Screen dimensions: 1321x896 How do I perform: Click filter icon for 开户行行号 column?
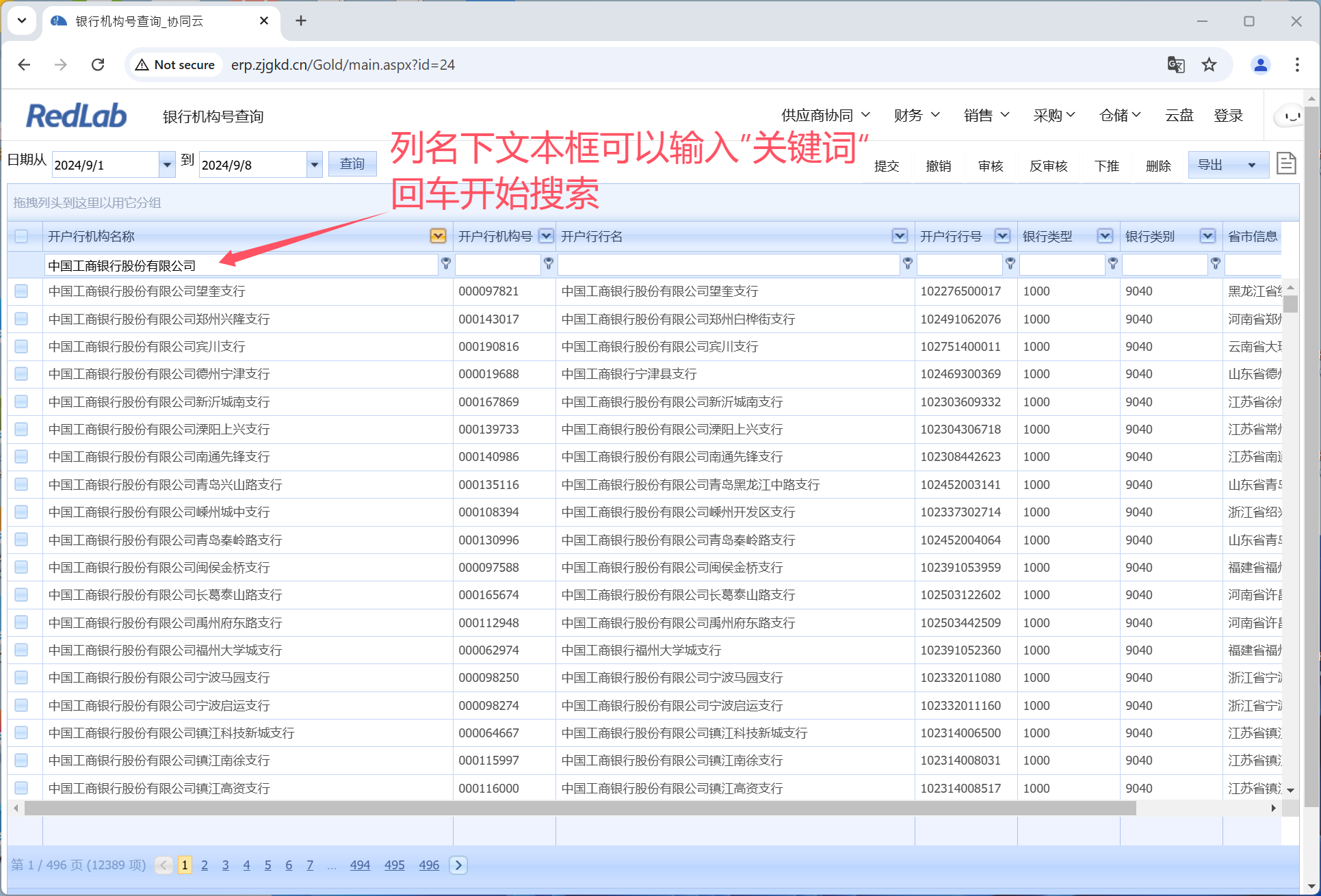point(1010,263)
